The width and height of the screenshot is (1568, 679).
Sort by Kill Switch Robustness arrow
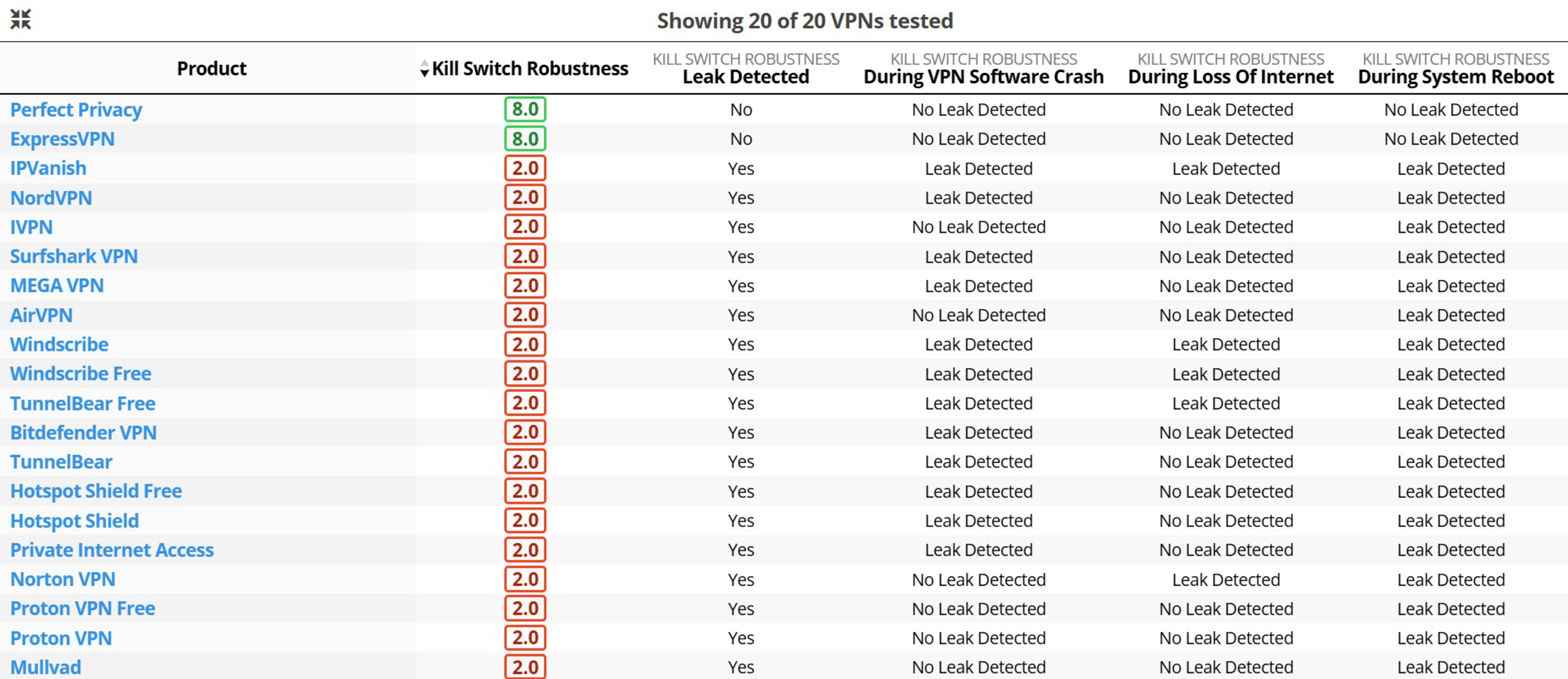(424, 69)
